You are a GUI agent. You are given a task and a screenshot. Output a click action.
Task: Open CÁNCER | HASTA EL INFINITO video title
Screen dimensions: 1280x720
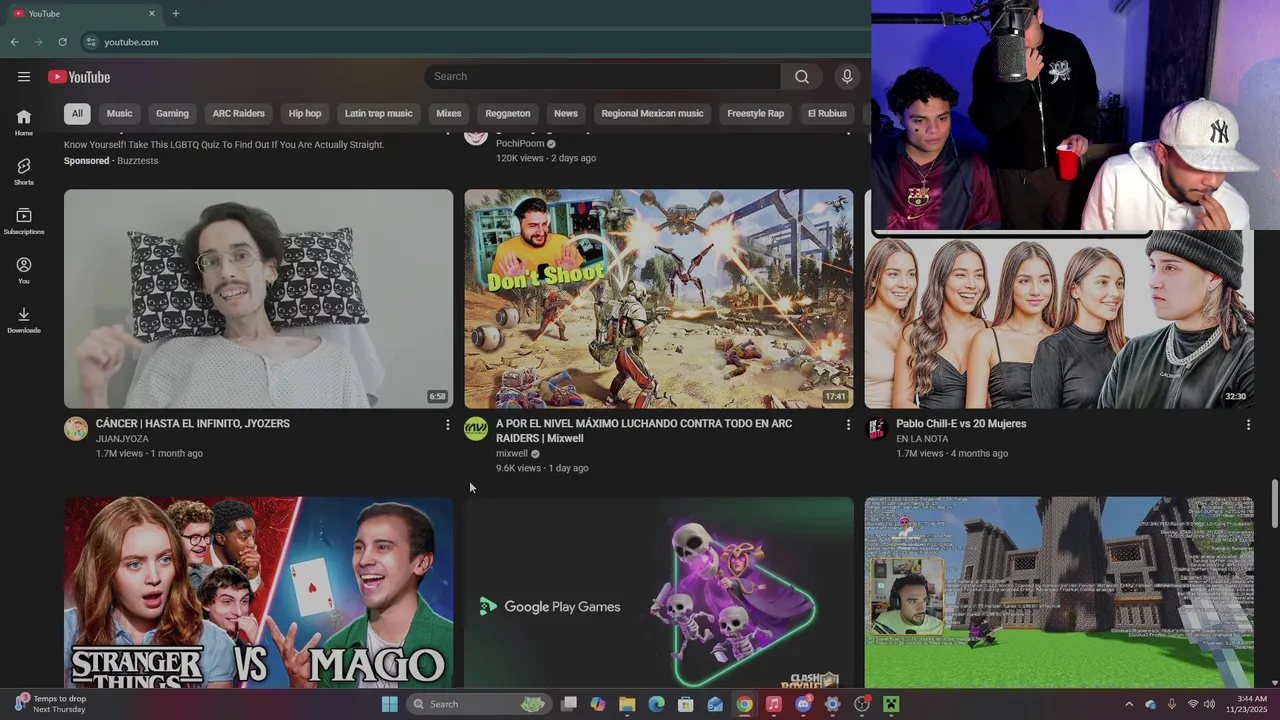point(193,424)
